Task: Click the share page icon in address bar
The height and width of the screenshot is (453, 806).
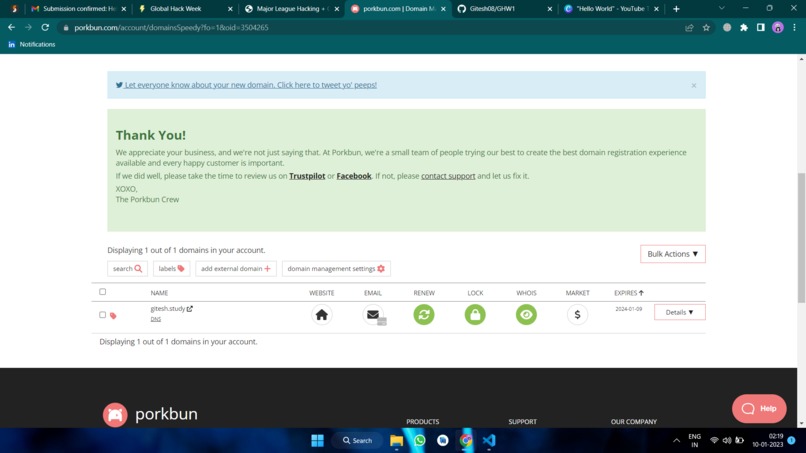Action: tap(689, 28)
